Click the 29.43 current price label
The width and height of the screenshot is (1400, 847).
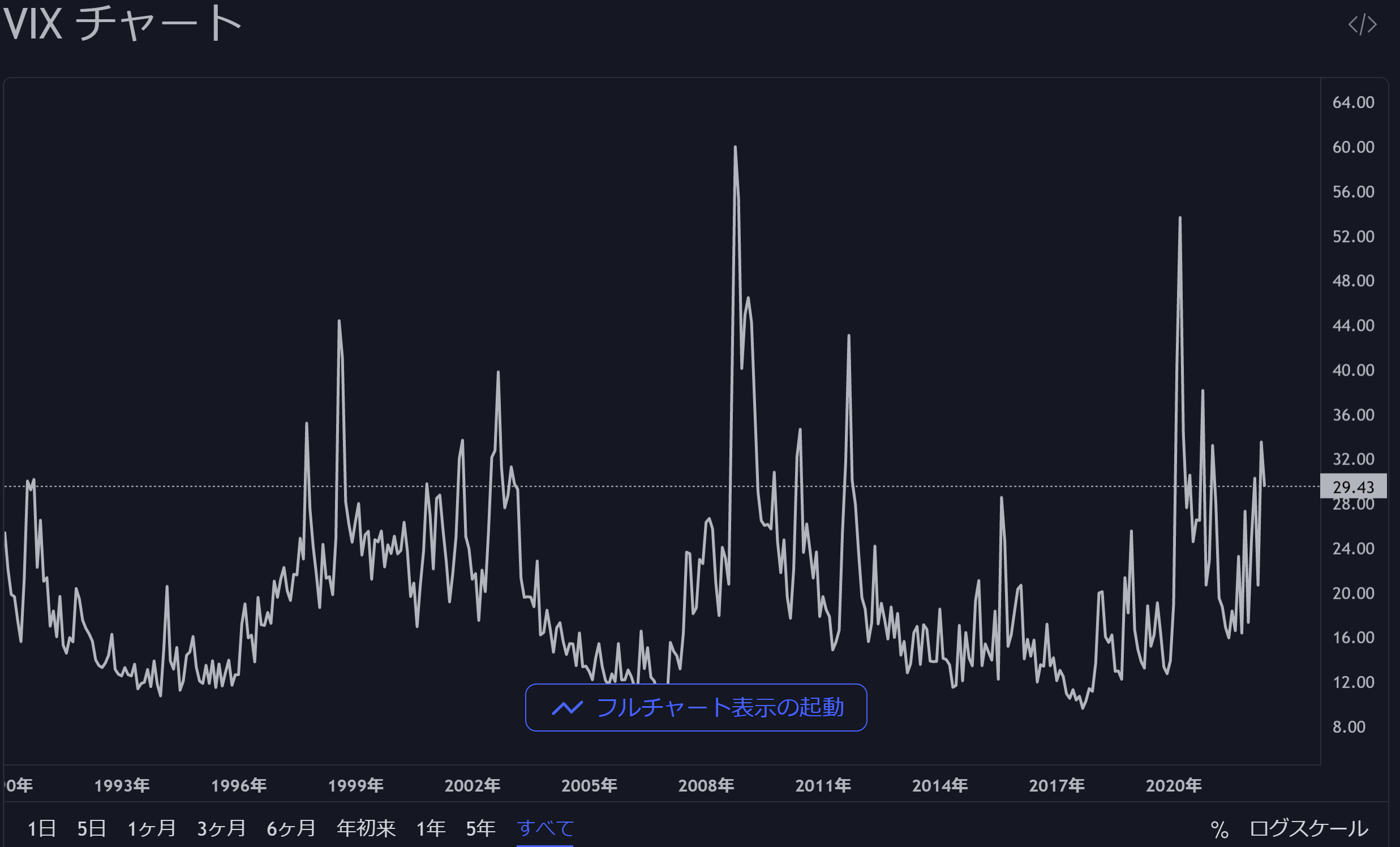pyautogui.click(x=1353, y=487)
